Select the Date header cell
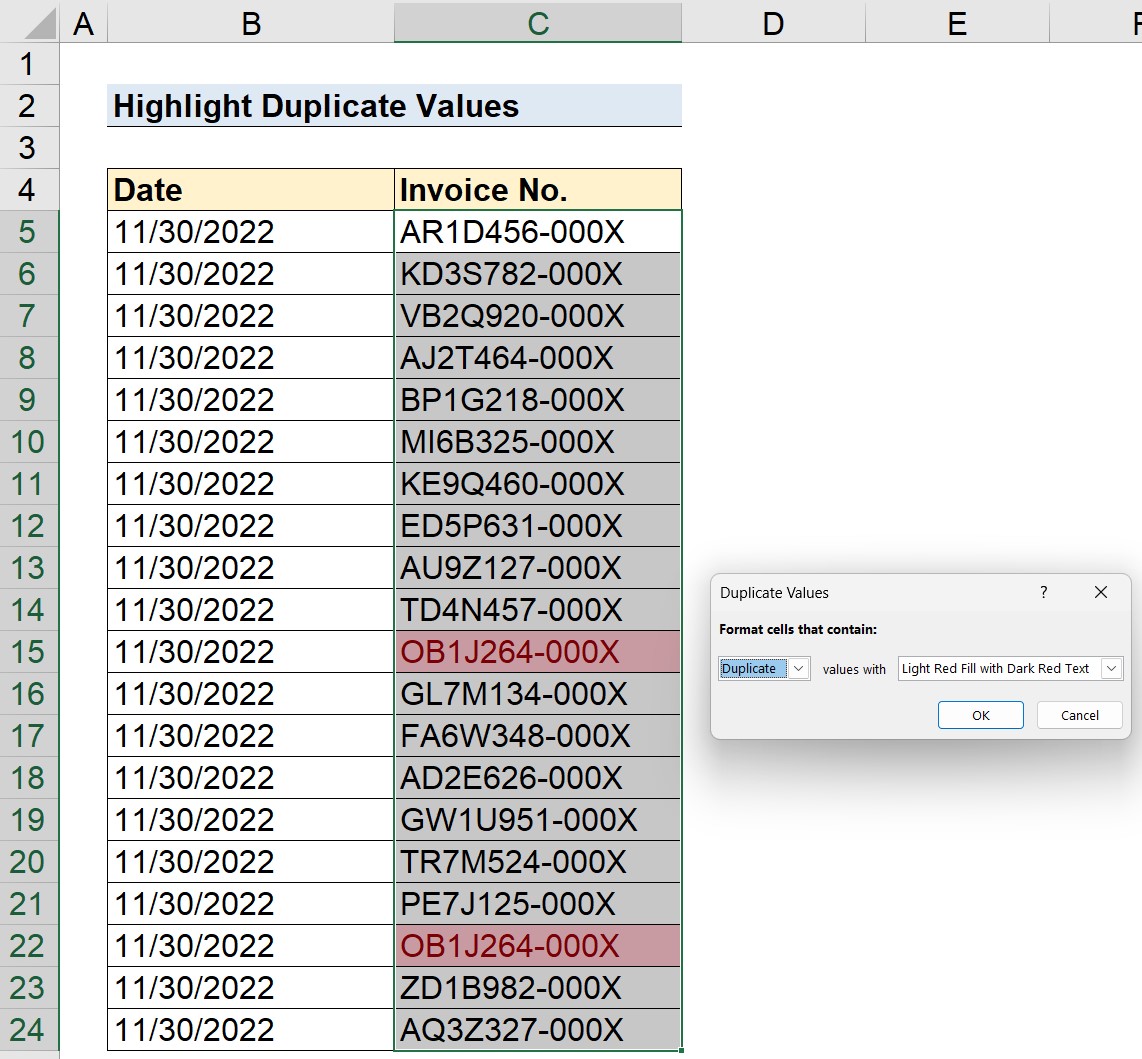Image resolution: width=1142 pixels, height=1059 pixels. click(250, 189)
